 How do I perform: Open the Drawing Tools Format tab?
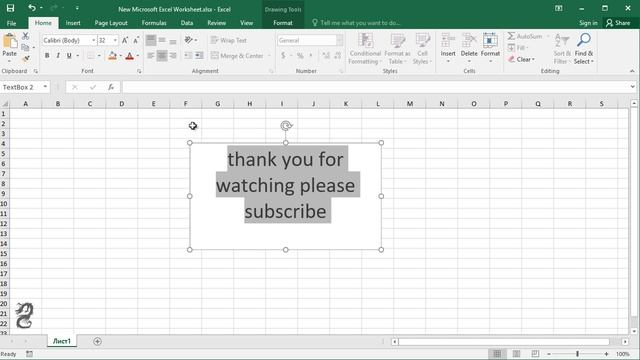tap(283, 23)
